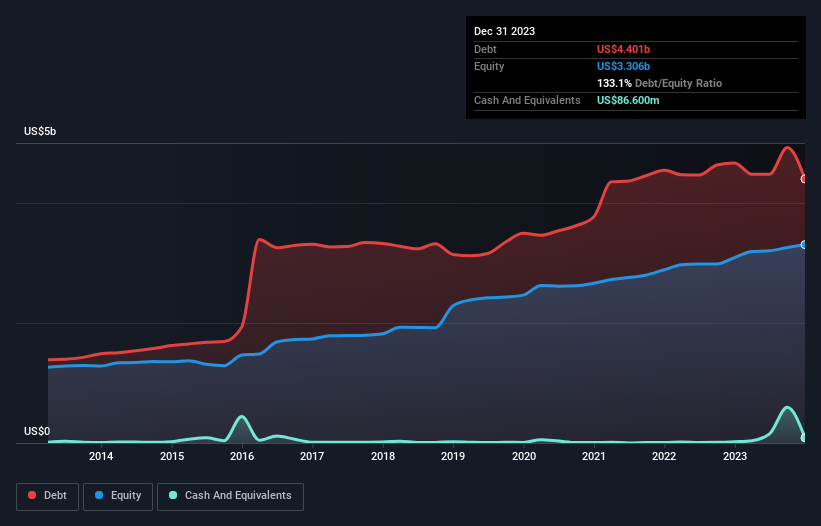Click the late 2023 cash spike peak
The height and width of the screenshot is (526, 821).
(x=786, y=407)
